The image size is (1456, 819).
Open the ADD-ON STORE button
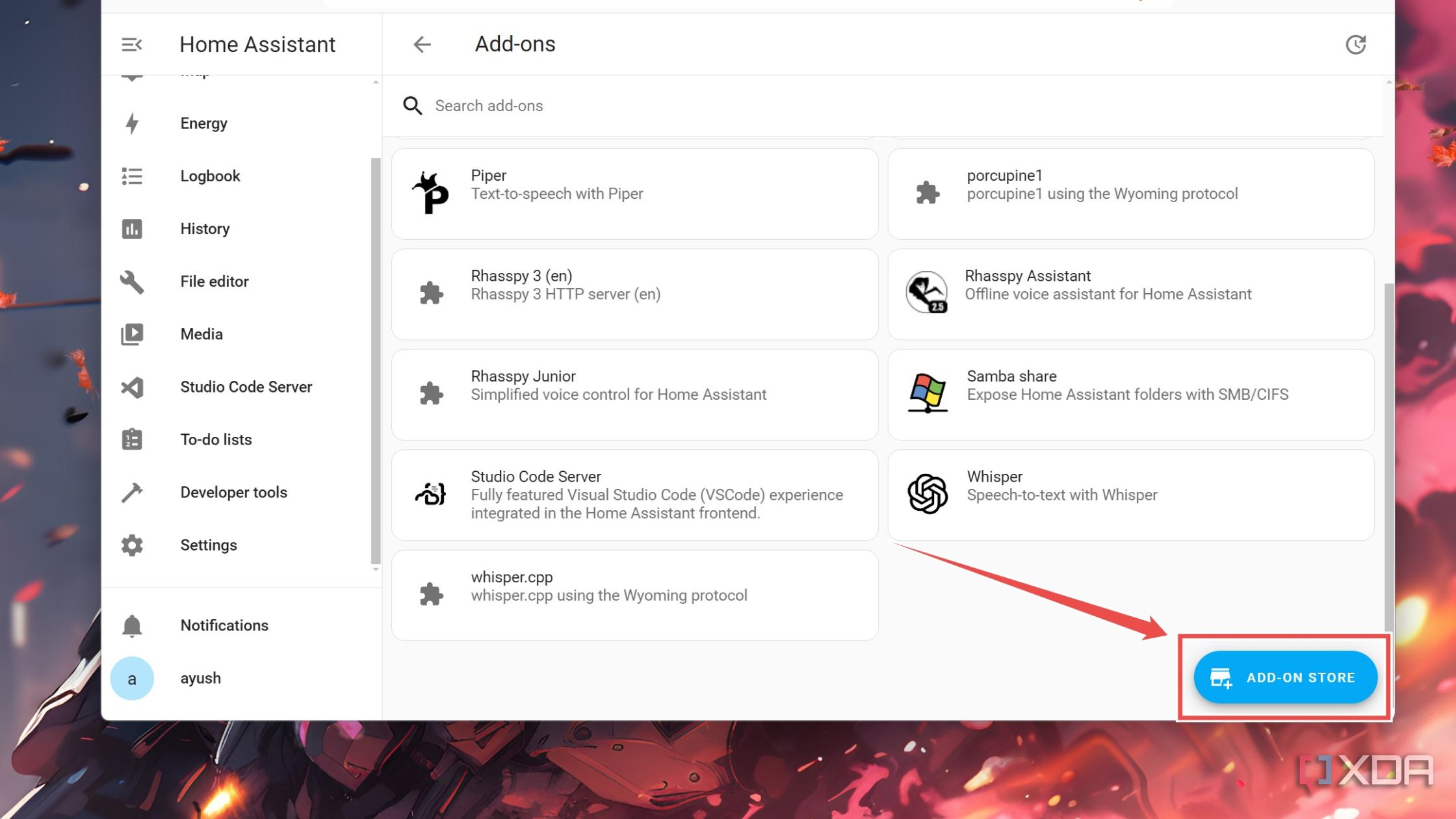[1285, 677]
